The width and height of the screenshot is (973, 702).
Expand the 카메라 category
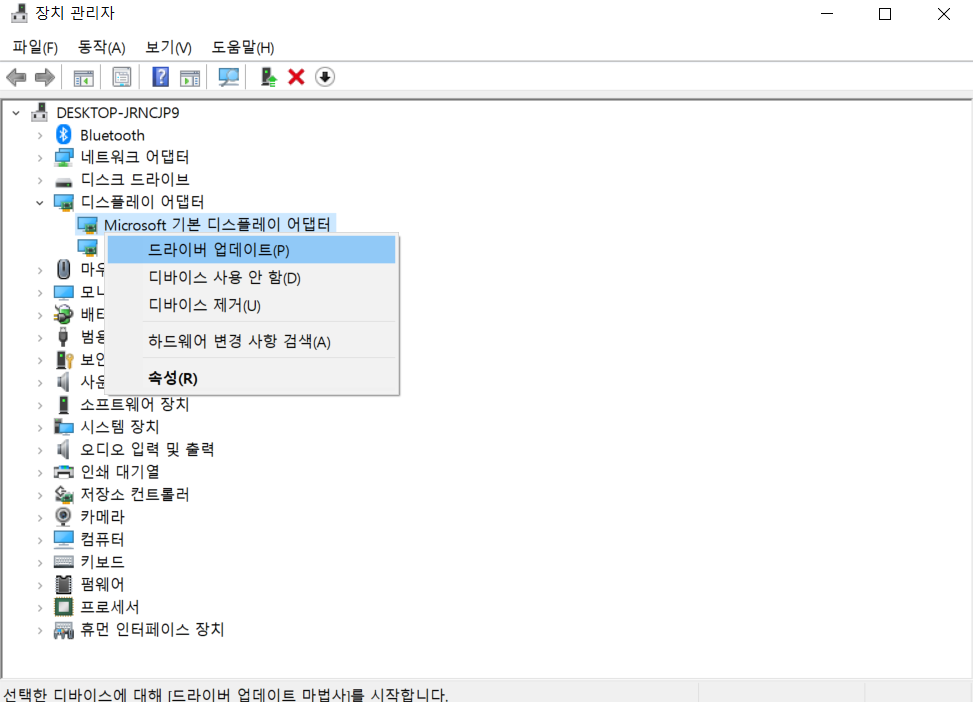(40, 517)
